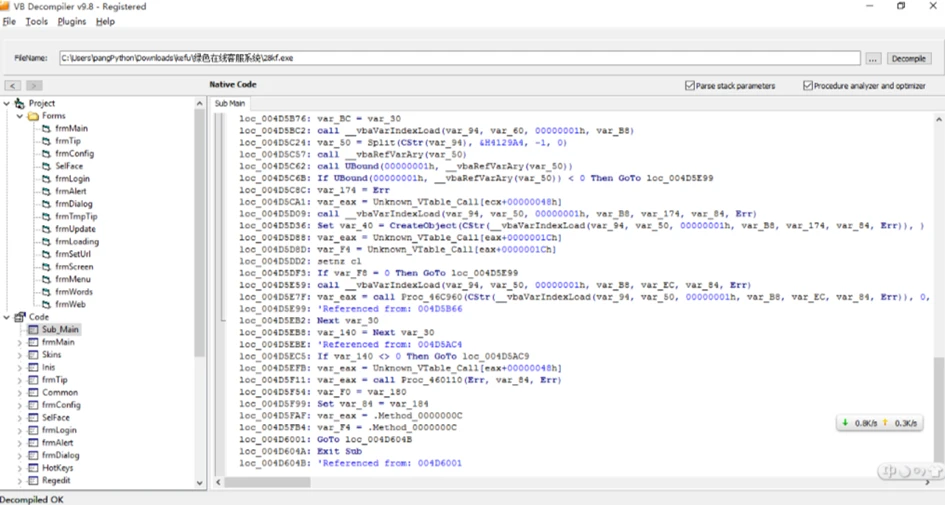This screenshot has width=945, height=505.
Task: Expand the Common node under Code
Action: (x=20, y=392)
